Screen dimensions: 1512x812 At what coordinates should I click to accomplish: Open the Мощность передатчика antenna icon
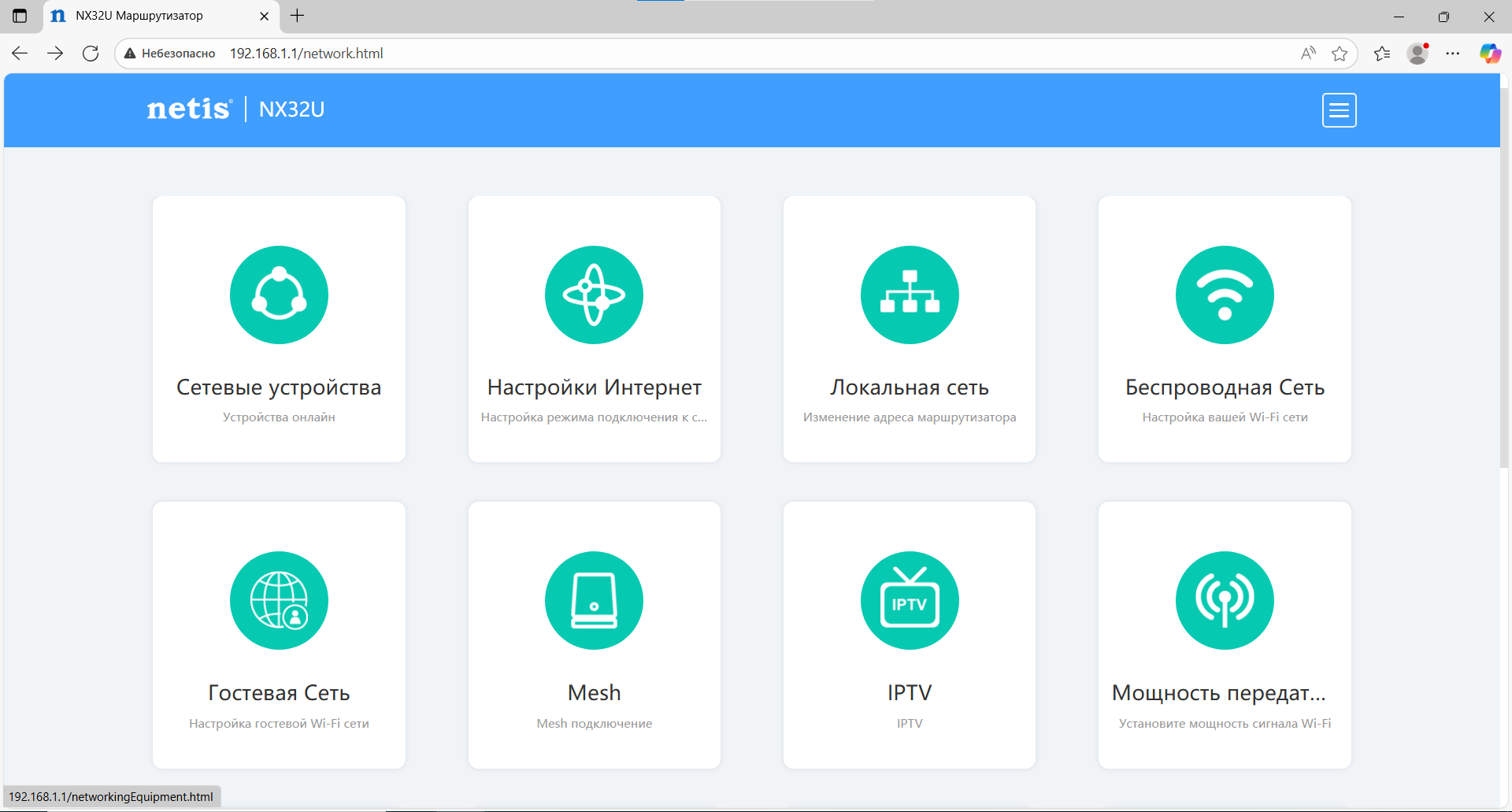(1225, 600)
